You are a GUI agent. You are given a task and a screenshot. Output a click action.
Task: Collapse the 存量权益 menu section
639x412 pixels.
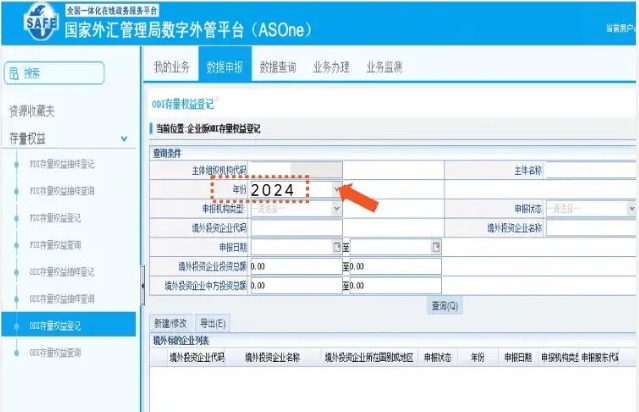pos(124,139)
